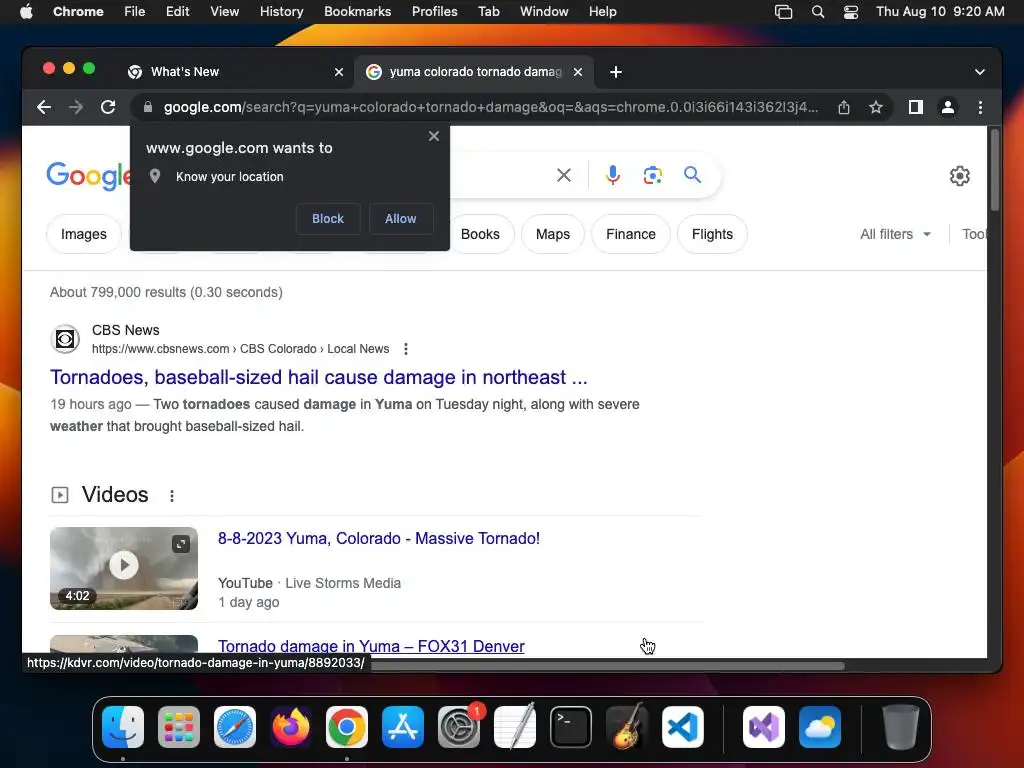Search by image with Google Lens icon
Screen dimensions: 1024x768
pyautogui.click(x=652, y=175)
